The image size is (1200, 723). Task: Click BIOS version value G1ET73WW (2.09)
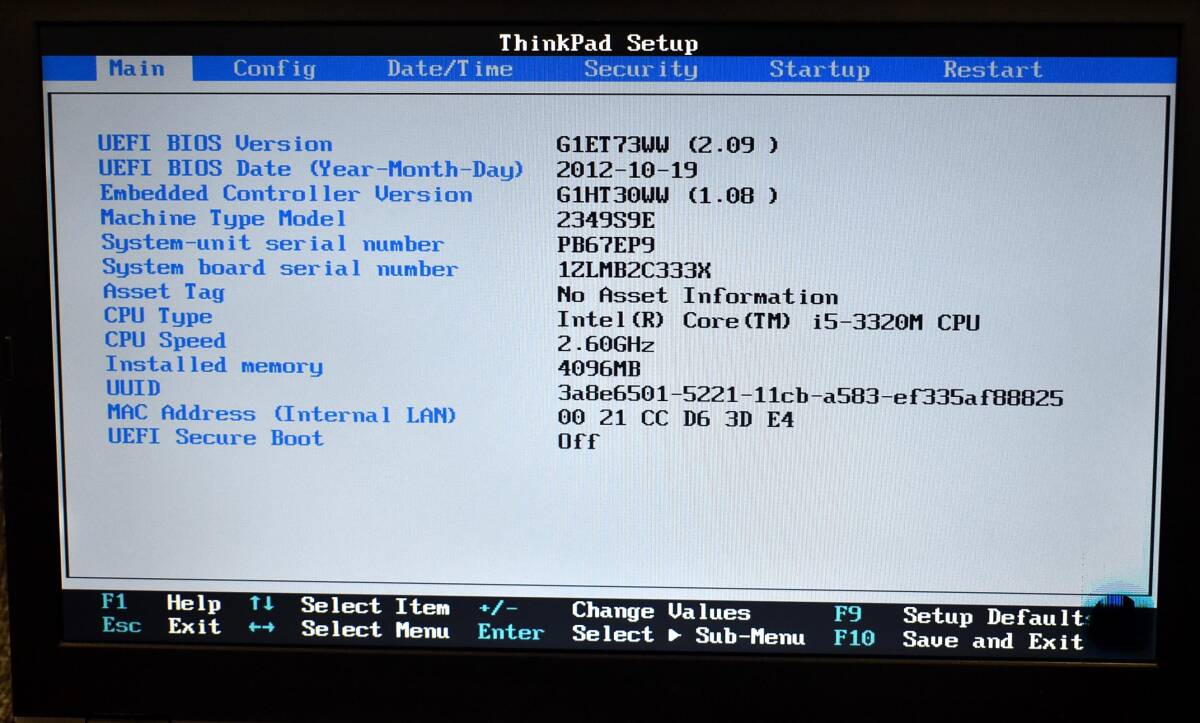pos(667,145)
